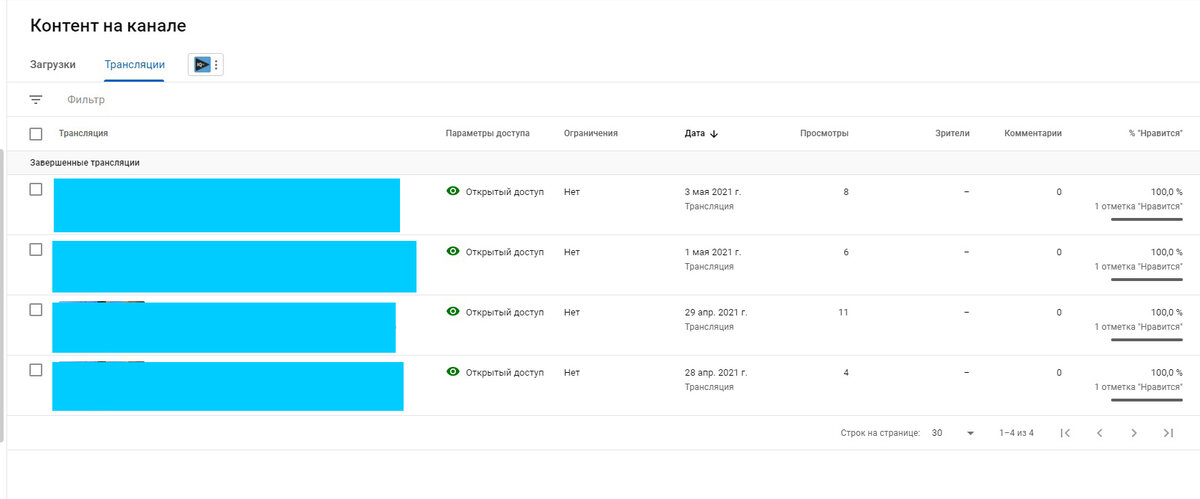Click the eye icon for 28 апр. 2021 row
This screenshot has width=1200, height=499.
pyautogui.click(x=453, y=372)
